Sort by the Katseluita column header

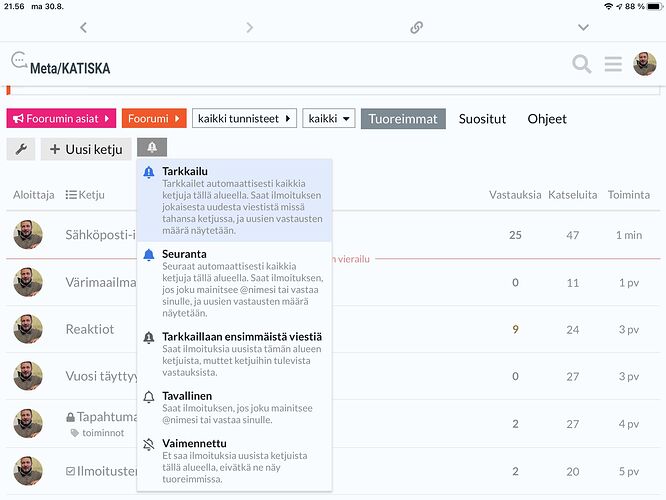pyautogui.click(x=571, y=195)
